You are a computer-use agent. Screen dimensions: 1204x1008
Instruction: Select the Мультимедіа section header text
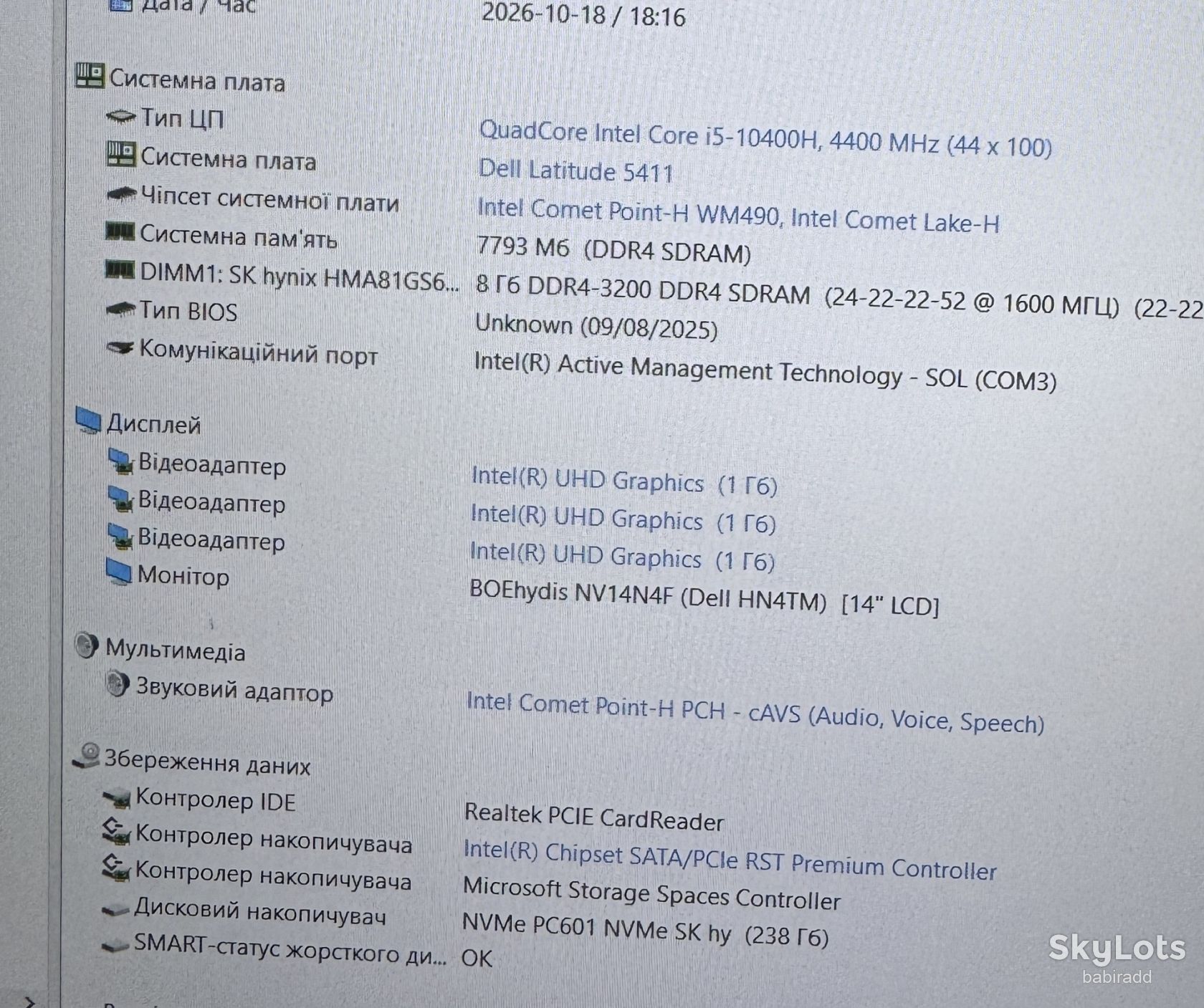point(176,651)
